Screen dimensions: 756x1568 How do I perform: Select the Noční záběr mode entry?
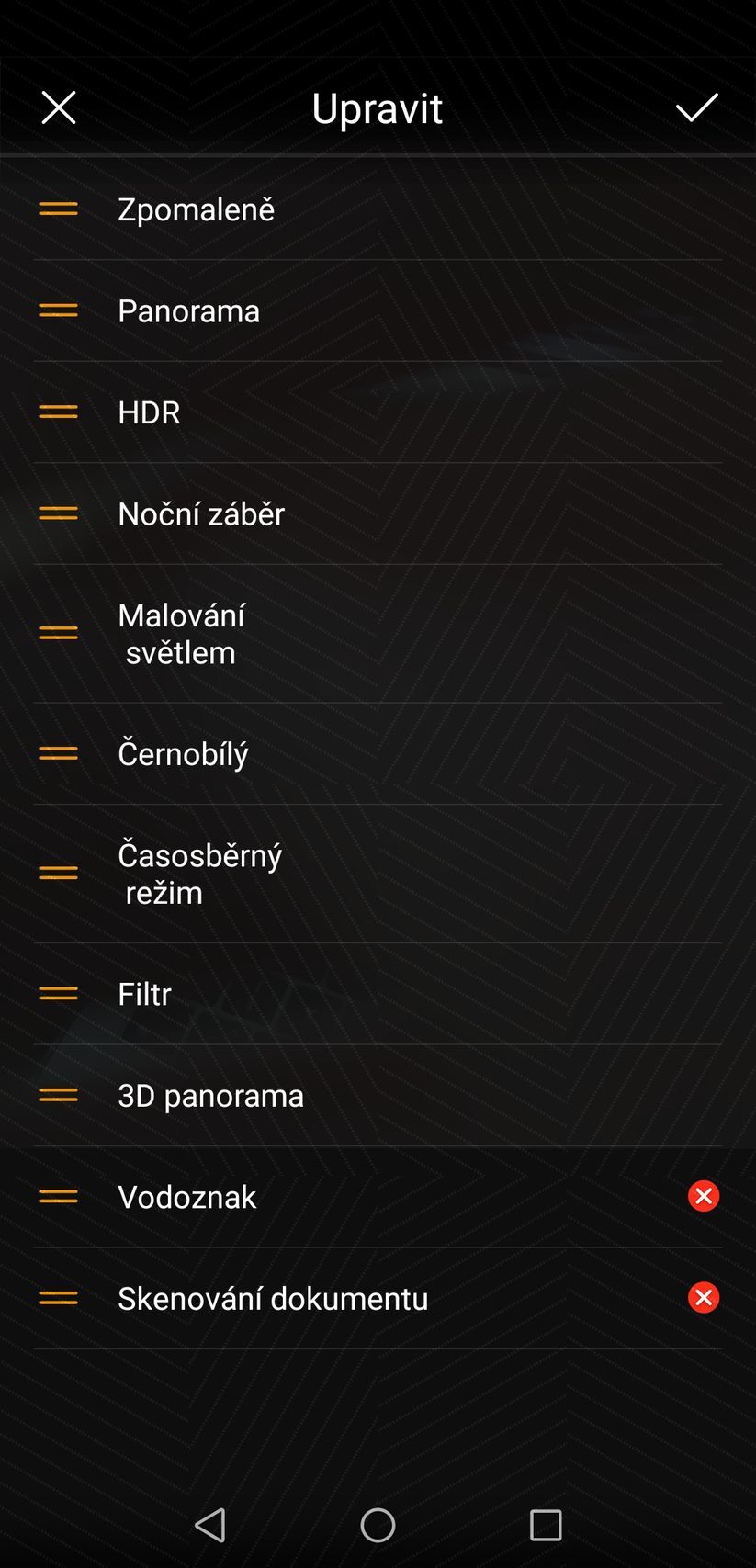[x=201, y=513]
